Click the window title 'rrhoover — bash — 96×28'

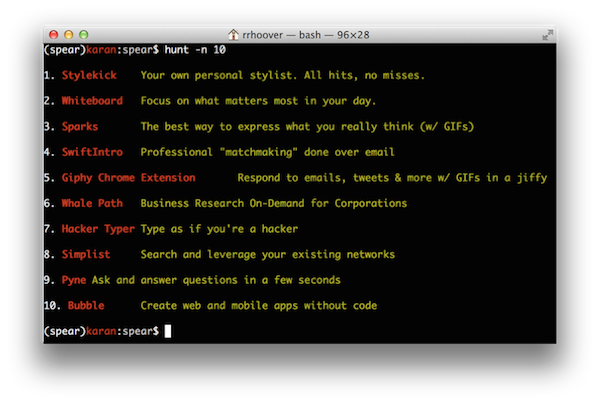tap(306, 35)
